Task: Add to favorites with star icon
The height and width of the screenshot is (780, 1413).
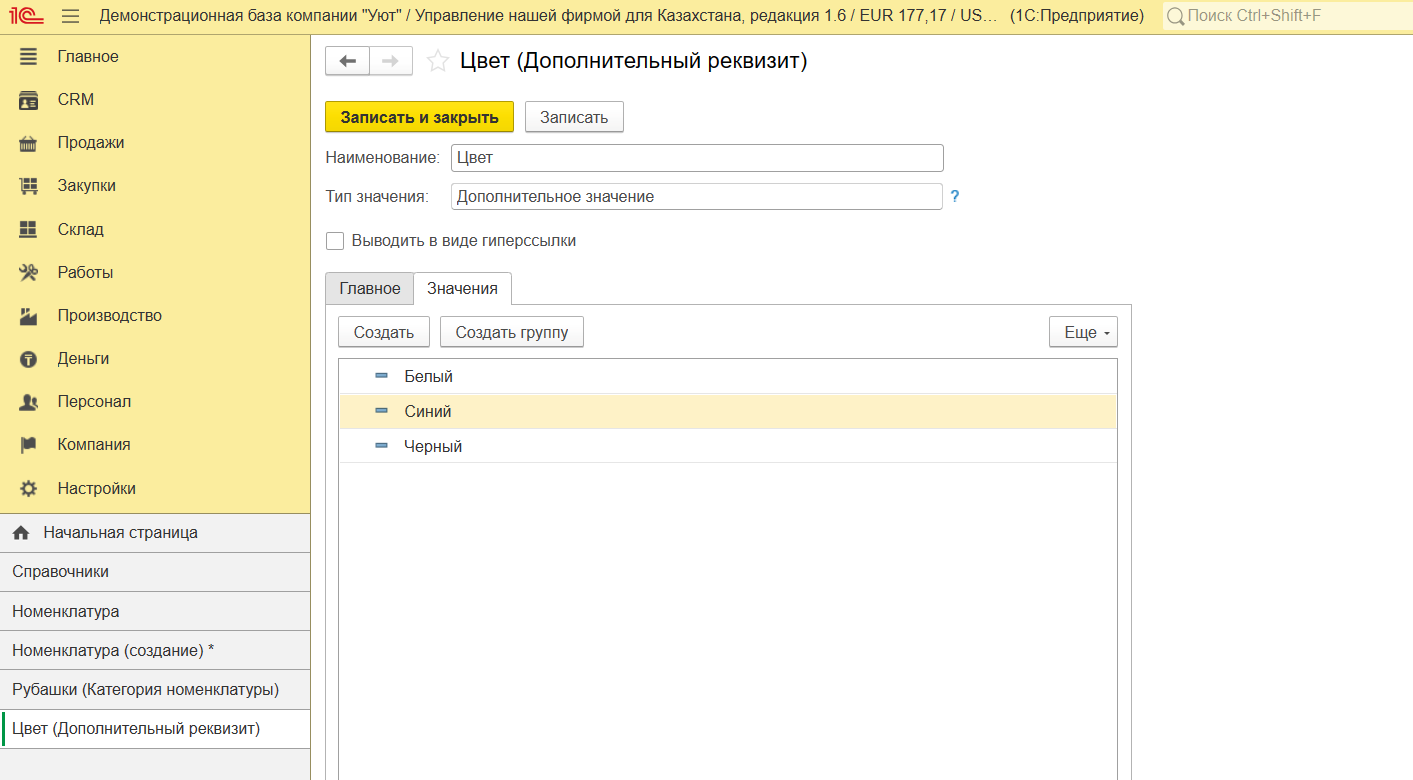Action: click(437, 61)
